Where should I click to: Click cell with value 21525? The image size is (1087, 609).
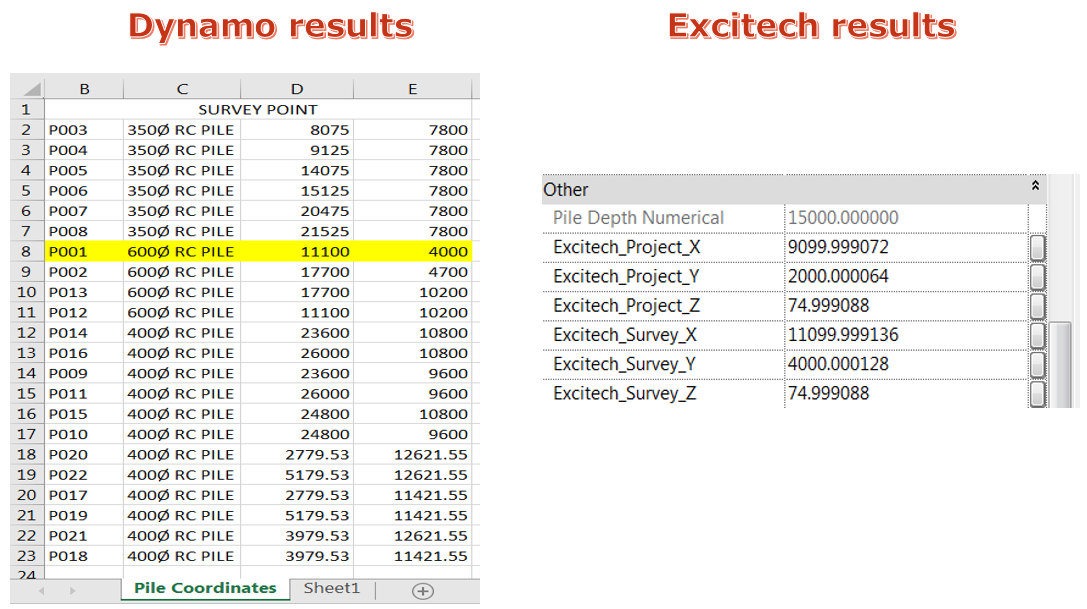pos(297,231)
